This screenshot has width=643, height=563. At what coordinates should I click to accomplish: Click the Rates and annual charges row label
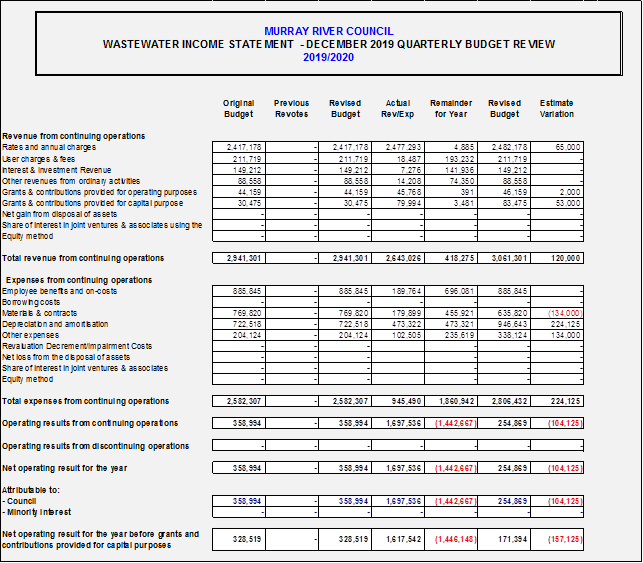coord(49,147)
